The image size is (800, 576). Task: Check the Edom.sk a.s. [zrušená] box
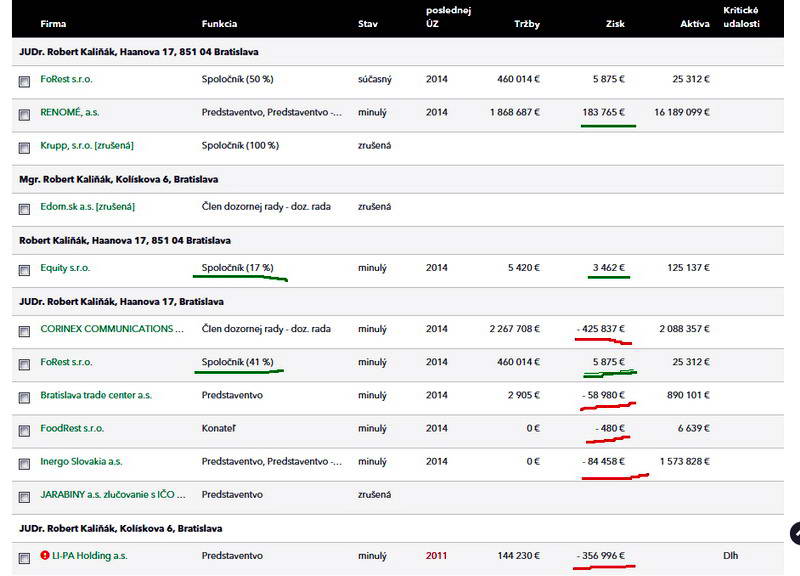pyautogui.click(x=24, y=209)
